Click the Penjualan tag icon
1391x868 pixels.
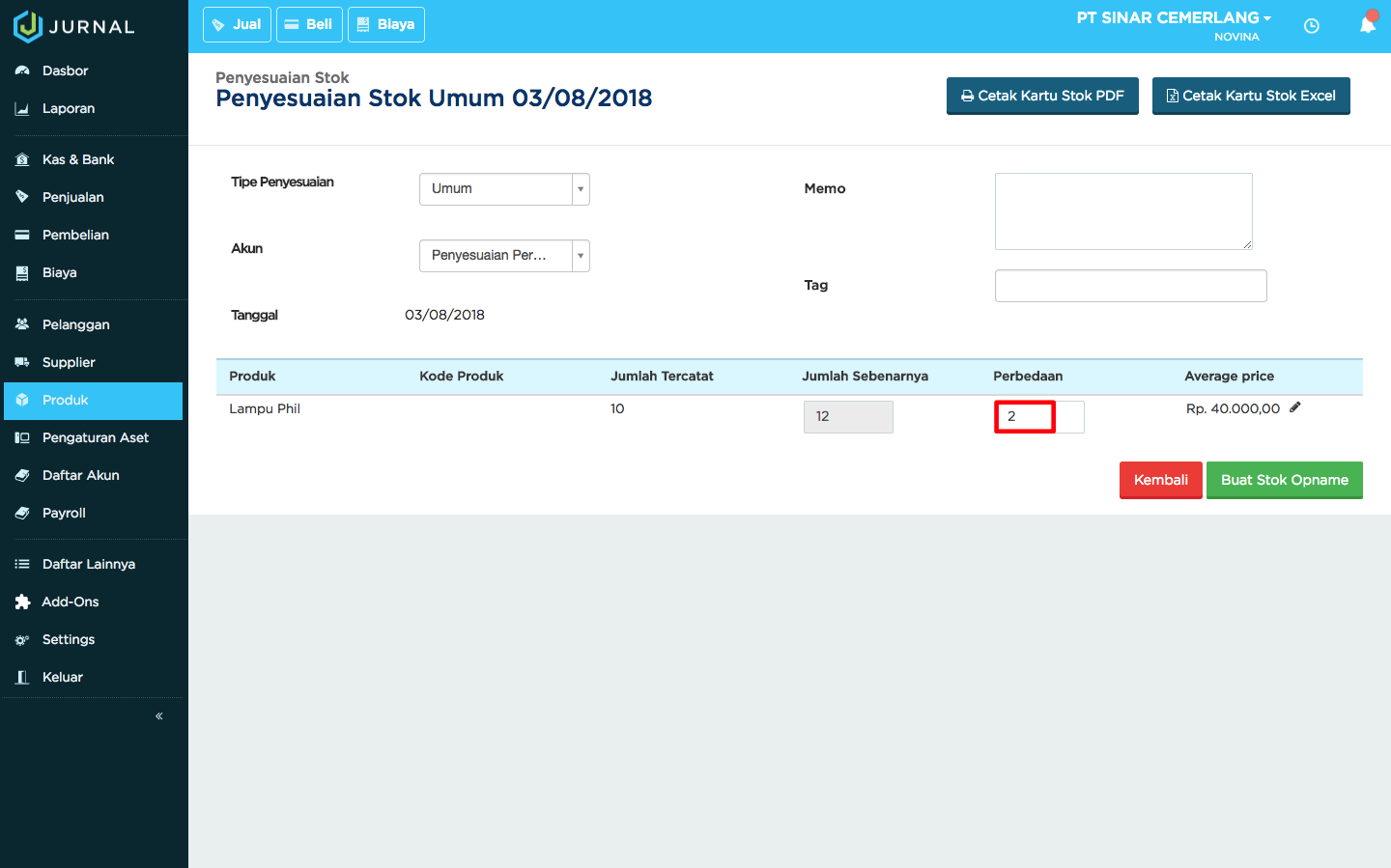21,196
